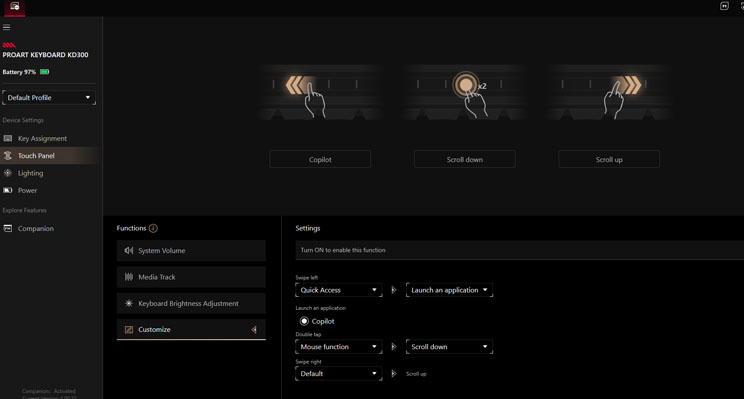Go to Key Assignment settings

(x=42, y=139)
